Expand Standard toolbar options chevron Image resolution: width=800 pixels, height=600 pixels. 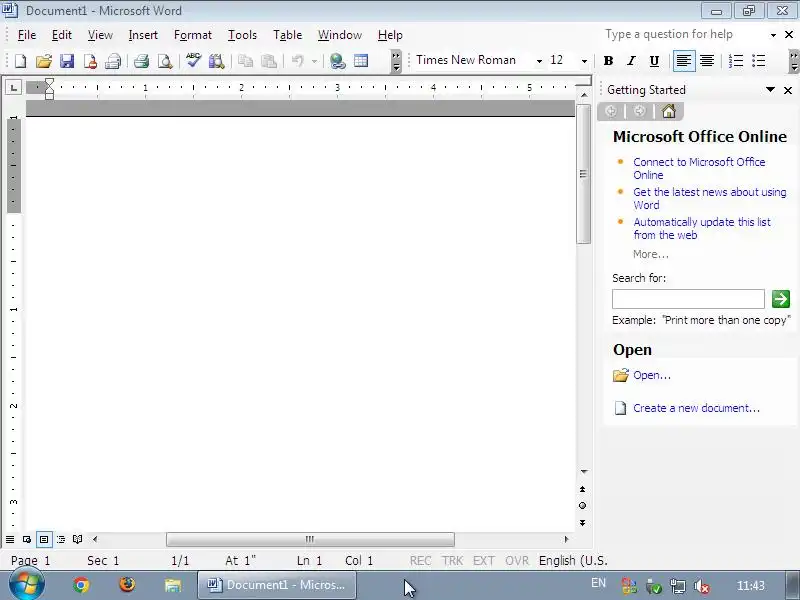[x=395, y=61]
